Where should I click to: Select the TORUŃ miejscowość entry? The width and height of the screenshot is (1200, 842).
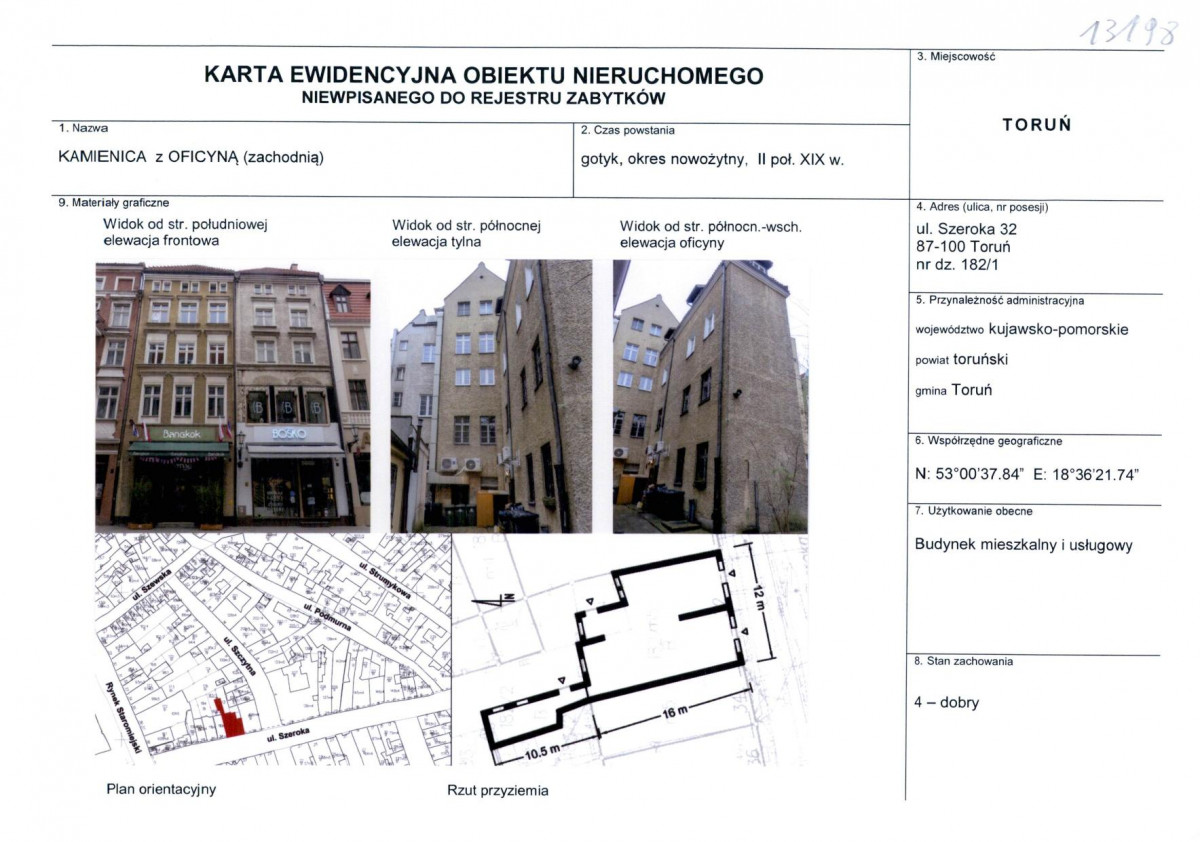(1036, 124)
